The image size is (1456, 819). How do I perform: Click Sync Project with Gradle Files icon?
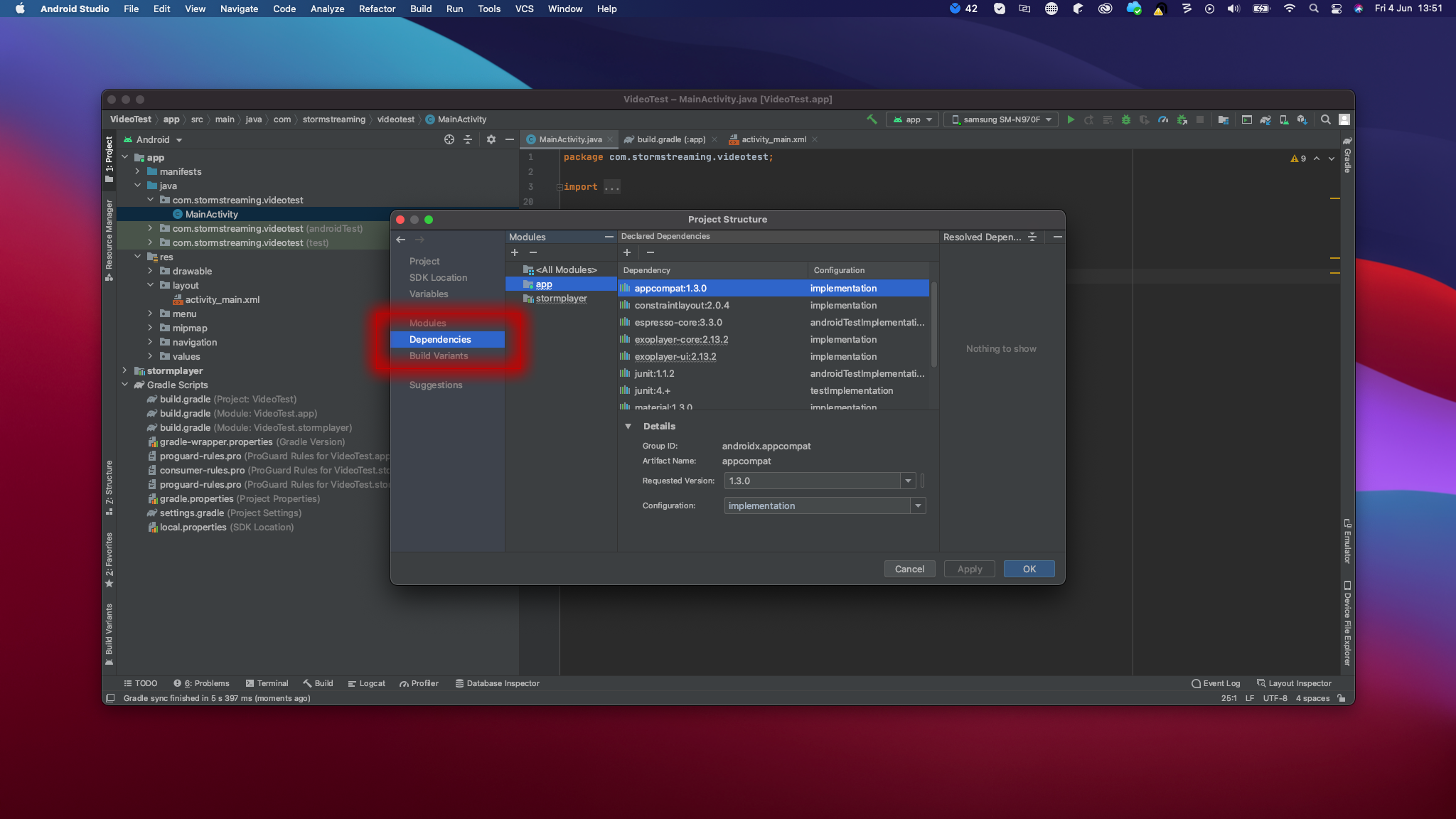click(x=1265, y=119)
